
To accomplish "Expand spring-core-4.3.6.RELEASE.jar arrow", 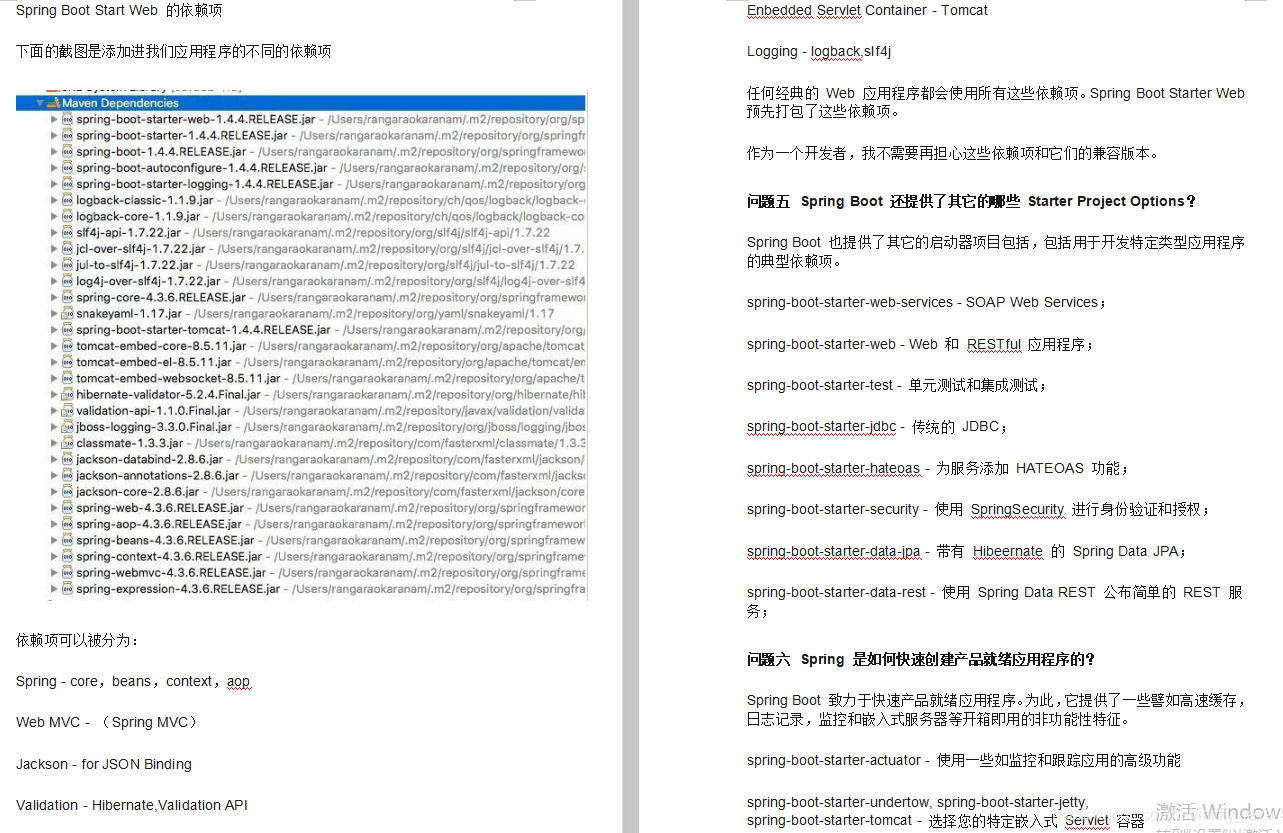I will pyautogui.click(x=54, y=297).
